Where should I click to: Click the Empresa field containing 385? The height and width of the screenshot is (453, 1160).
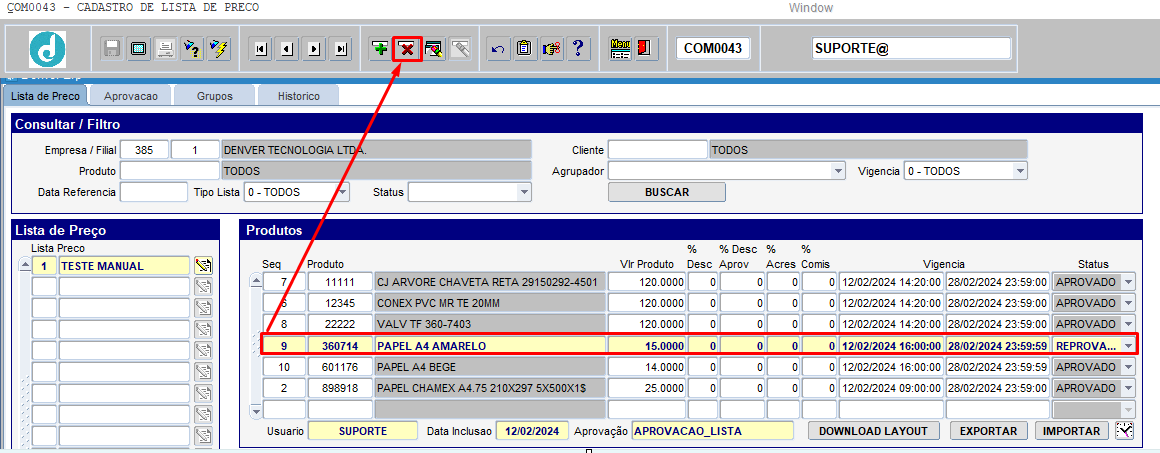coord(144,150)
